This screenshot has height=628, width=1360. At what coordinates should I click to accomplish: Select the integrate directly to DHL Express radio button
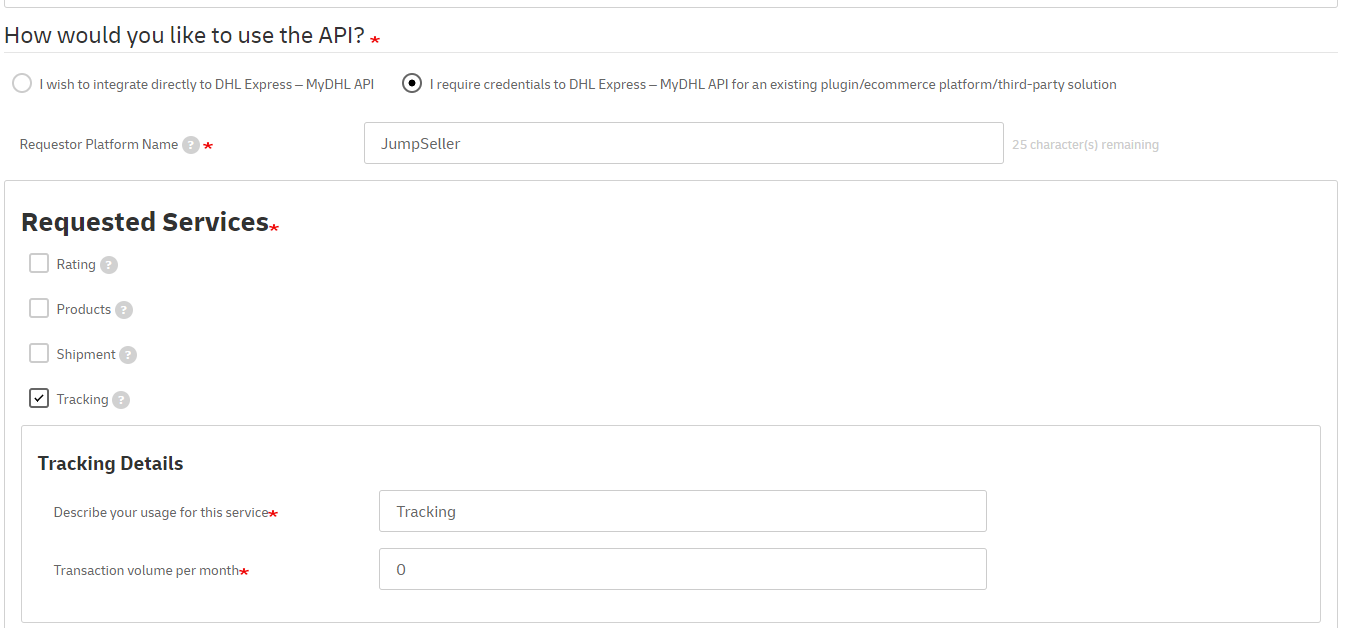pyautogui.click(x=22, y=84)
